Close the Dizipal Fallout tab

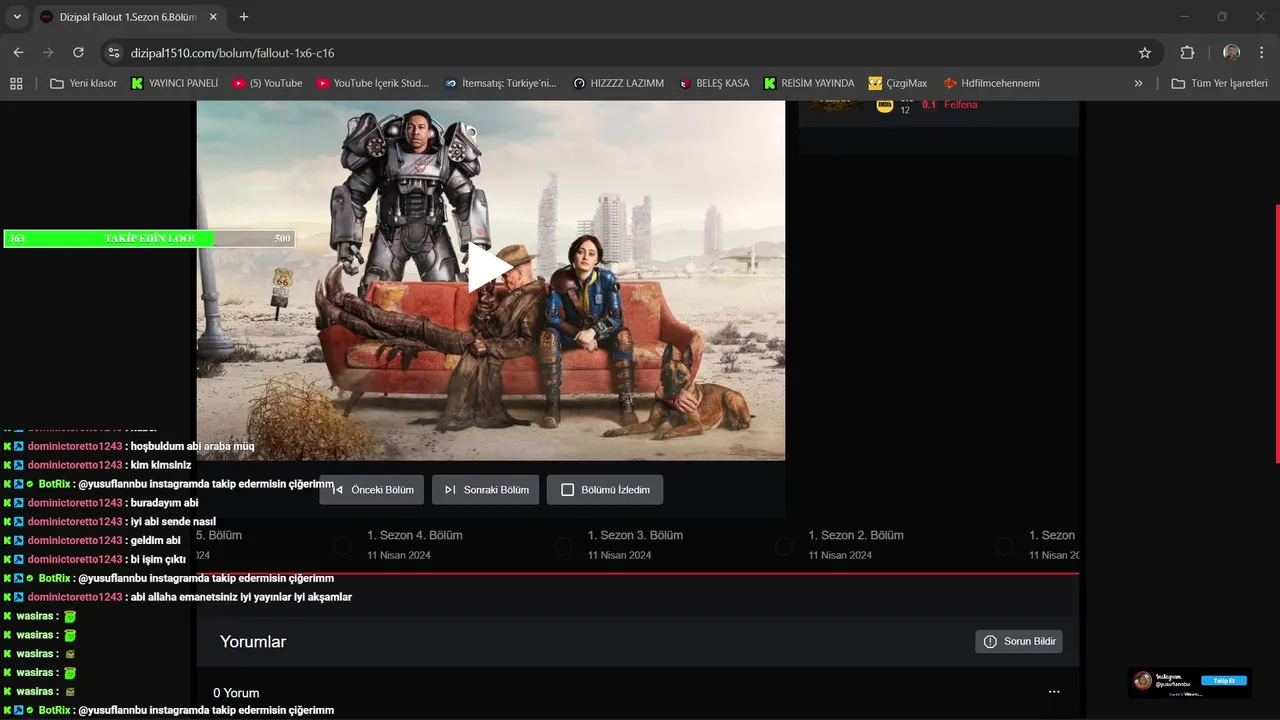click(213, 17)
